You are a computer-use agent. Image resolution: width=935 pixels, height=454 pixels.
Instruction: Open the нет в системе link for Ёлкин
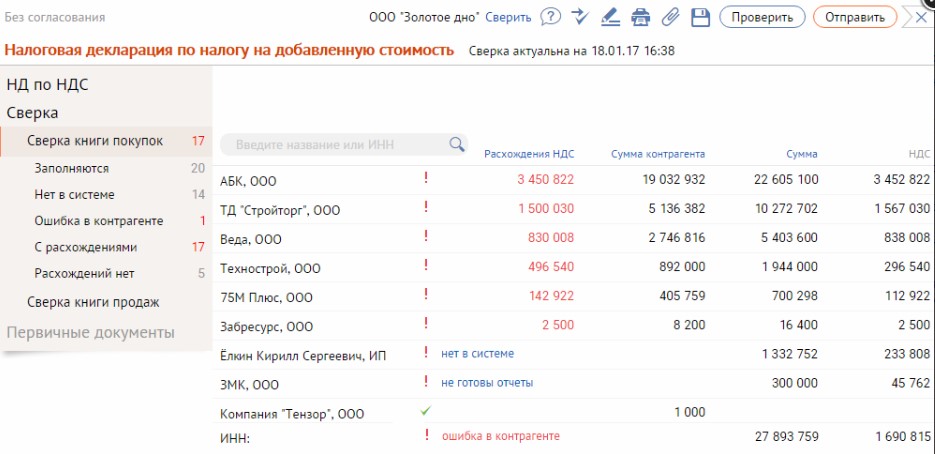[477, 353]
